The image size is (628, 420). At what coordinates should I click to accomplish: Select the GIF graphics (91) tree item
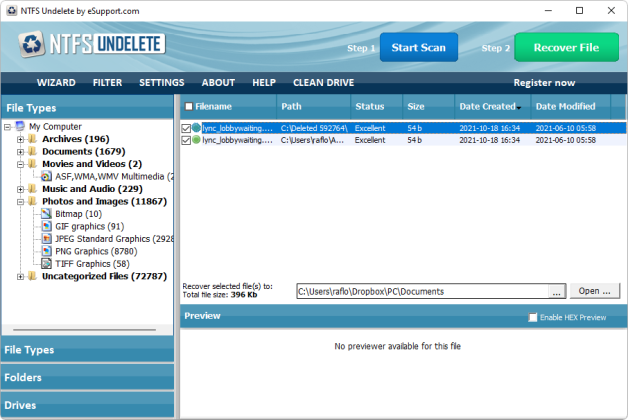click(x=90, y=226)
